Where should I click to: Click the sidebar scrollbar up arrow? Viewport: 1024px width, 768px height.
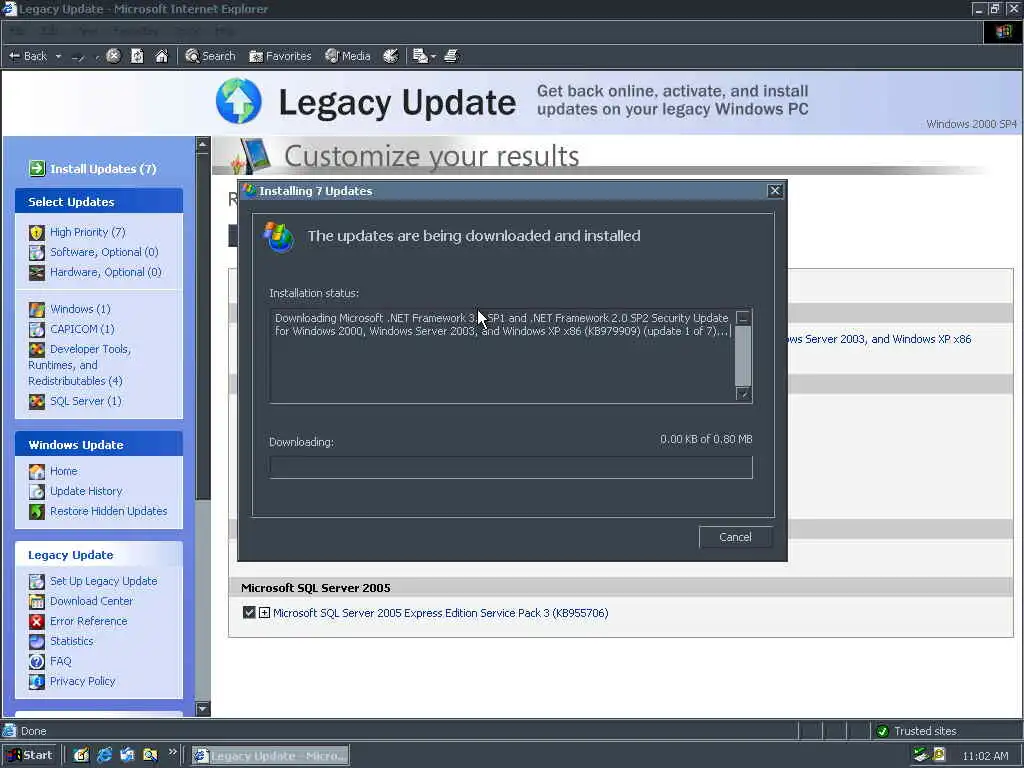click(x=203, y=144)
